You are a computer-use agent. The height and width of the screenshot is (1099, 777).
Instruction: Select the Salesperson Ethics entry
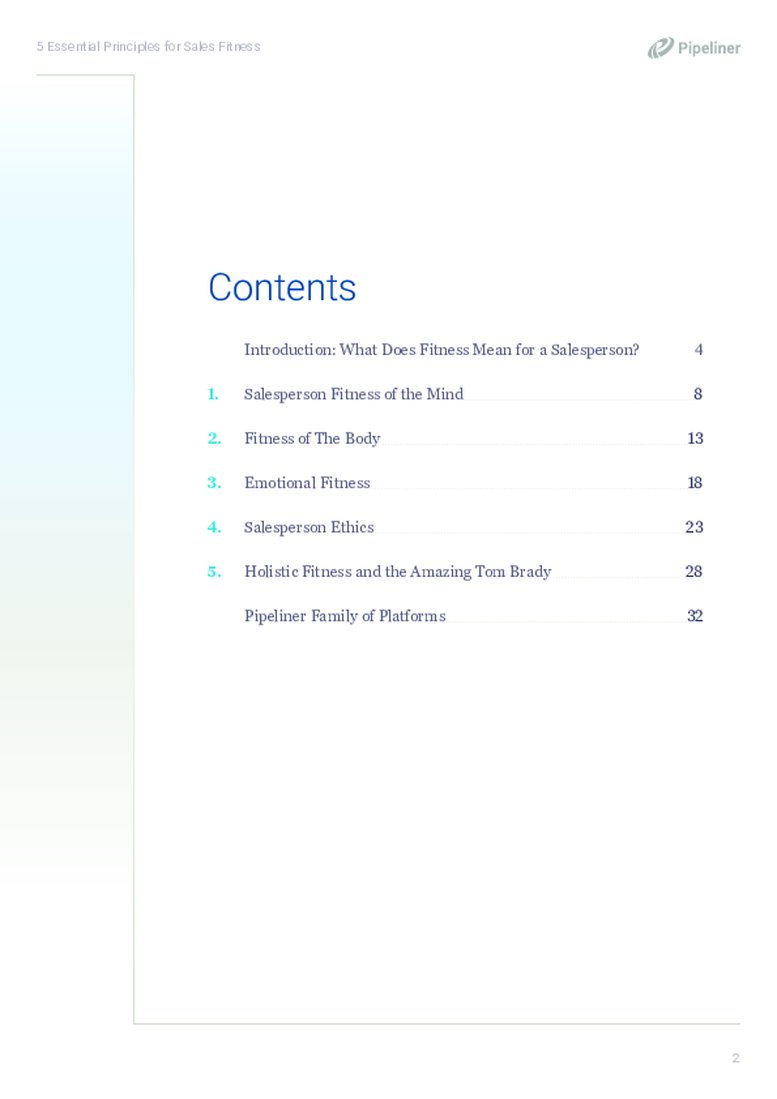coord(308,527)
